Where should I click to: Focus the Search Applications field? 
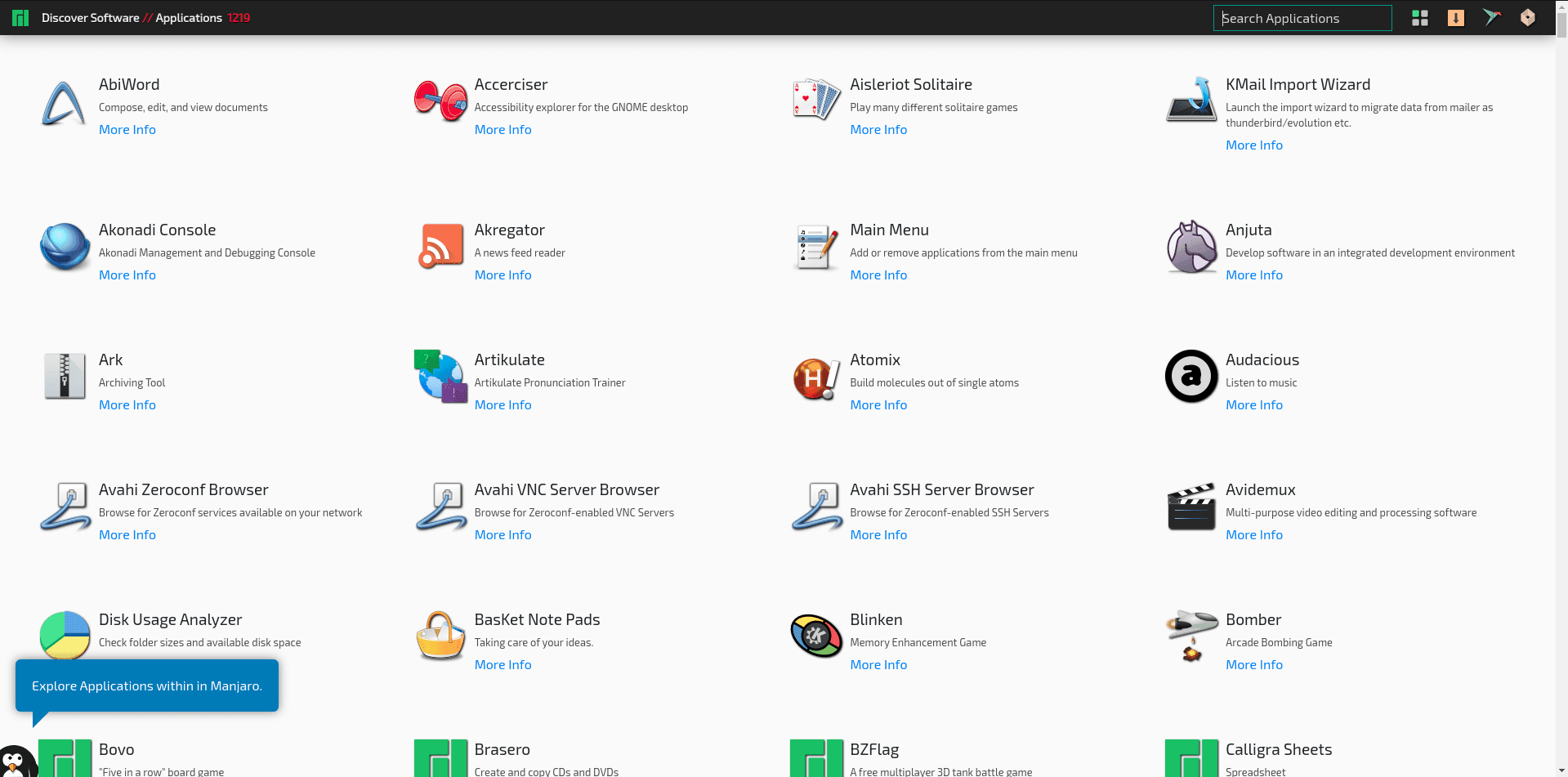click(x=1302, y=18)
